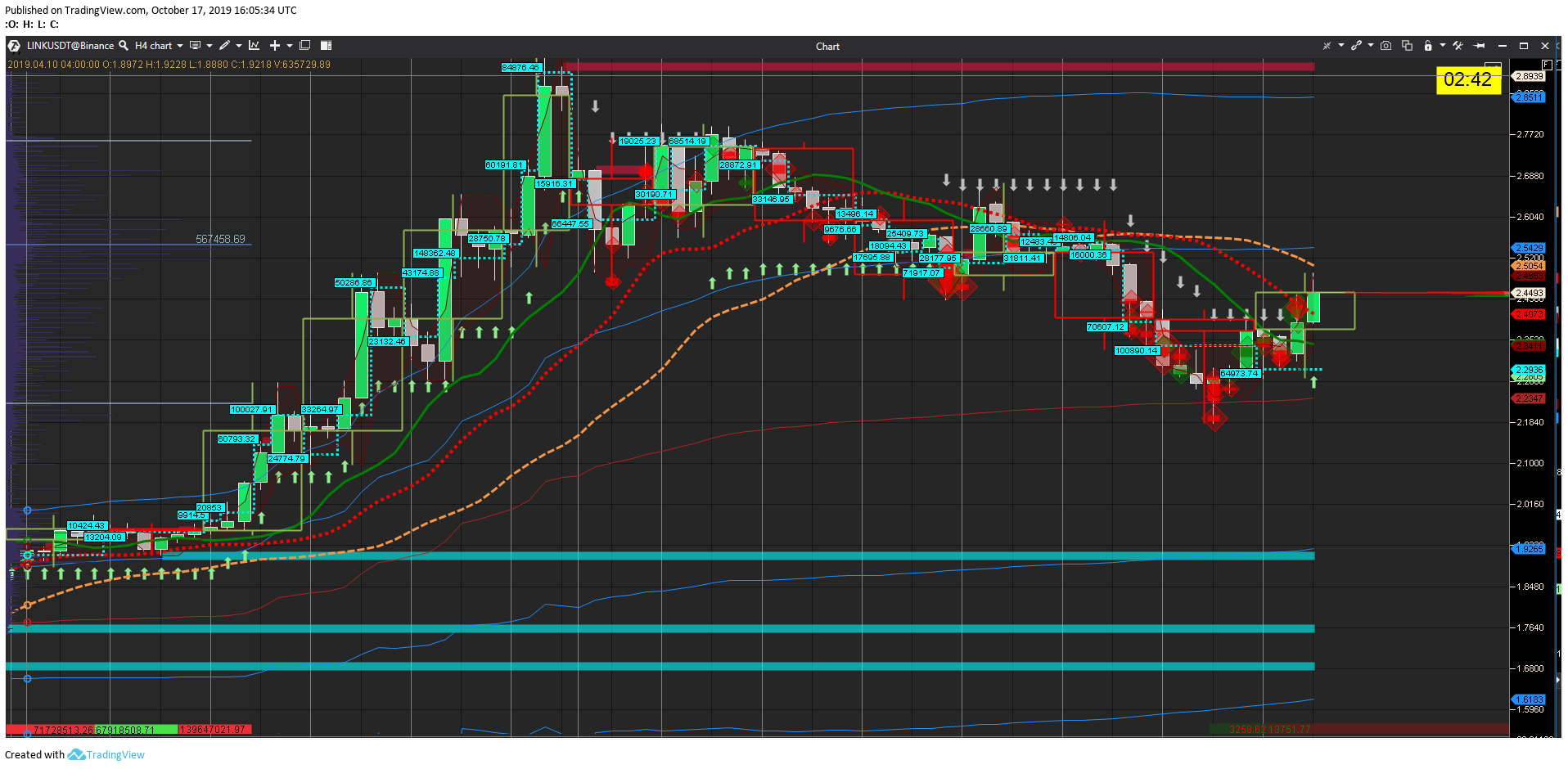The image size is (1568, 769).
Task: Click the plus add-object icon
Action: point(275,46)
